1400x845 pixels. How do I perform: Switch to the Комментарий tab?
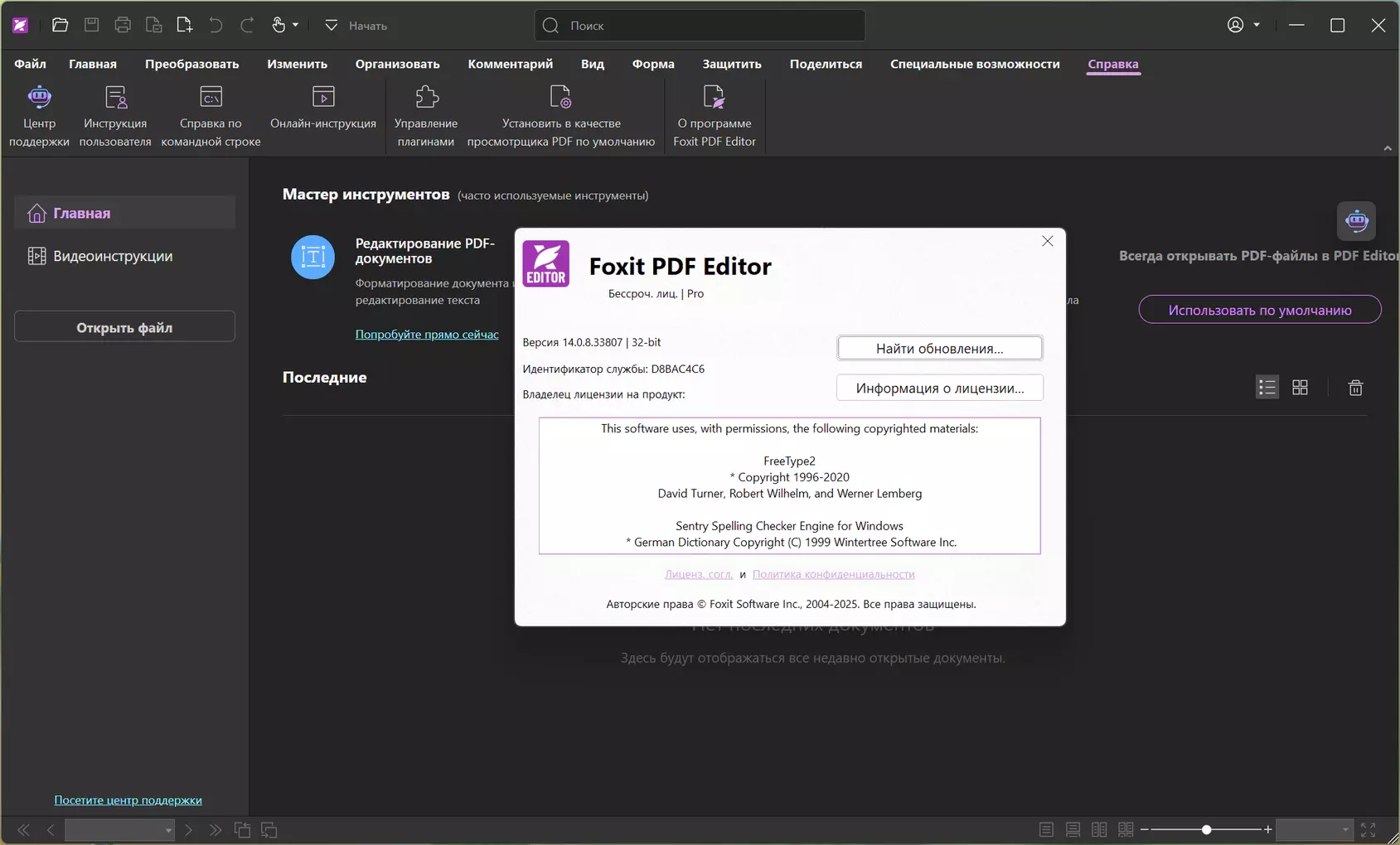point(510,64)
